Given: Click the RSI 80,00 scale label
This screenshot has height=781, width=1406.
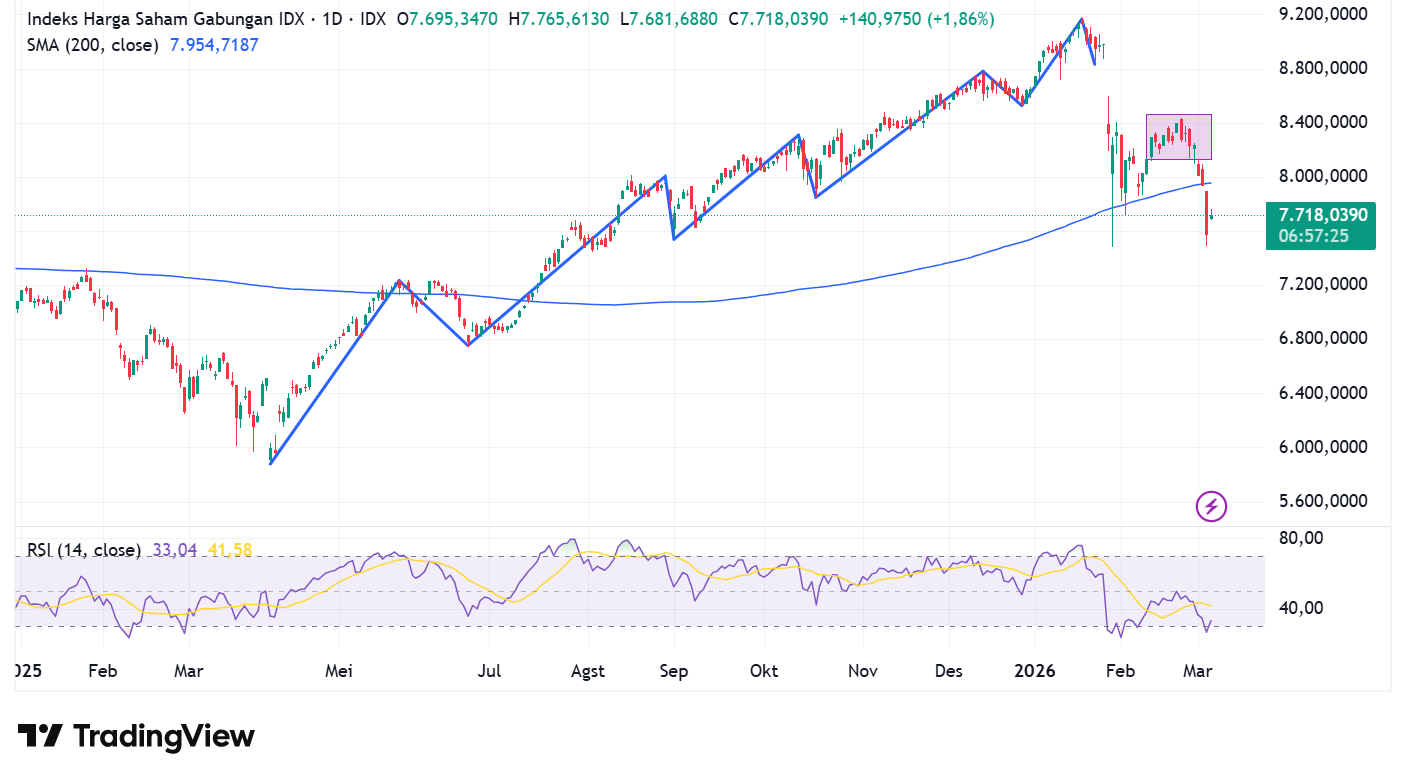Looking at the screenshot, I should pos(1299,538).
